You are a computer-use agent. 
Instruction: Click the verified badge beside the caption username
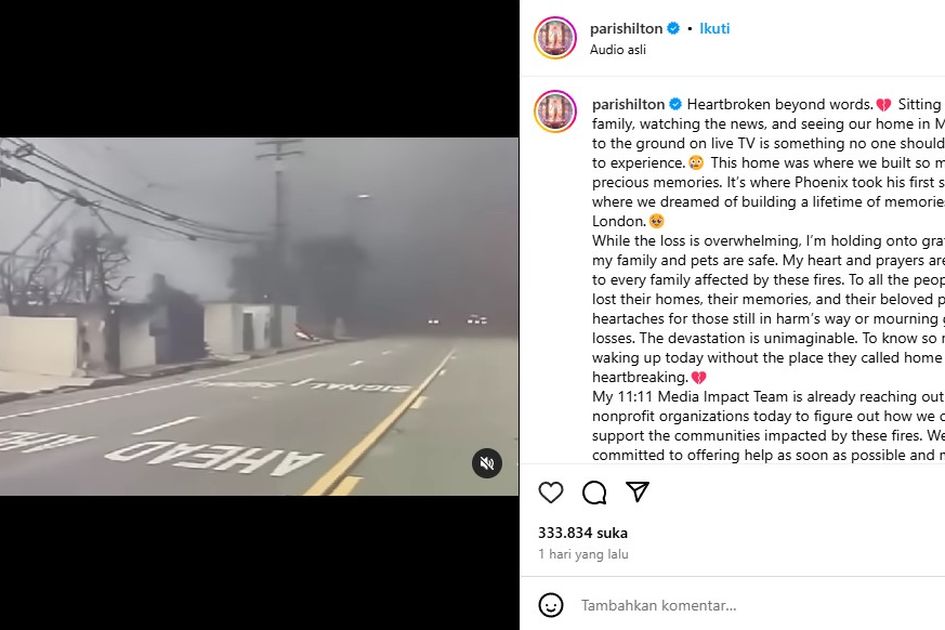pyautogui.click(x=676, y=104)
